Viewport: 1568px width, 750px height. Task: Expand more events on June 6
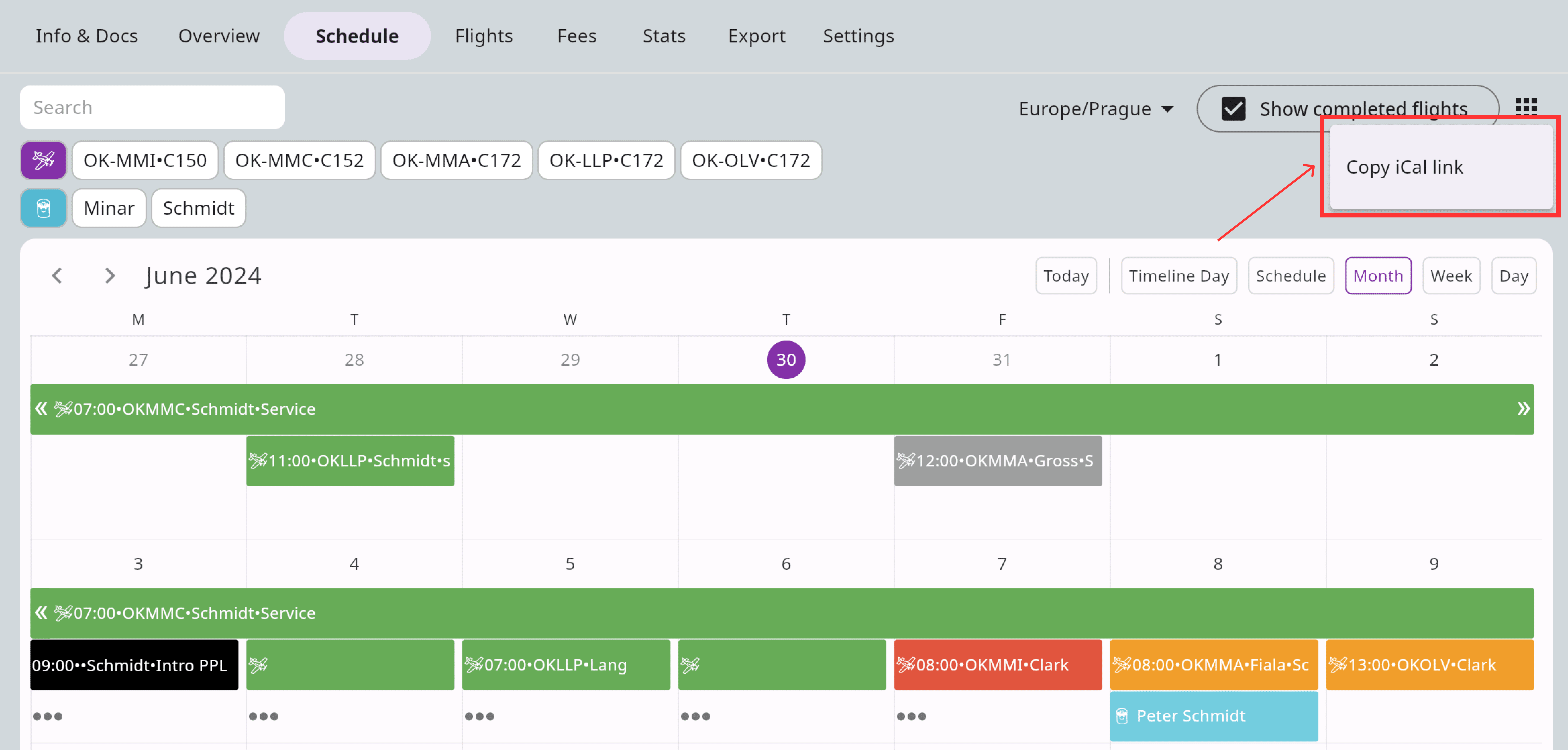pos(696,717)
